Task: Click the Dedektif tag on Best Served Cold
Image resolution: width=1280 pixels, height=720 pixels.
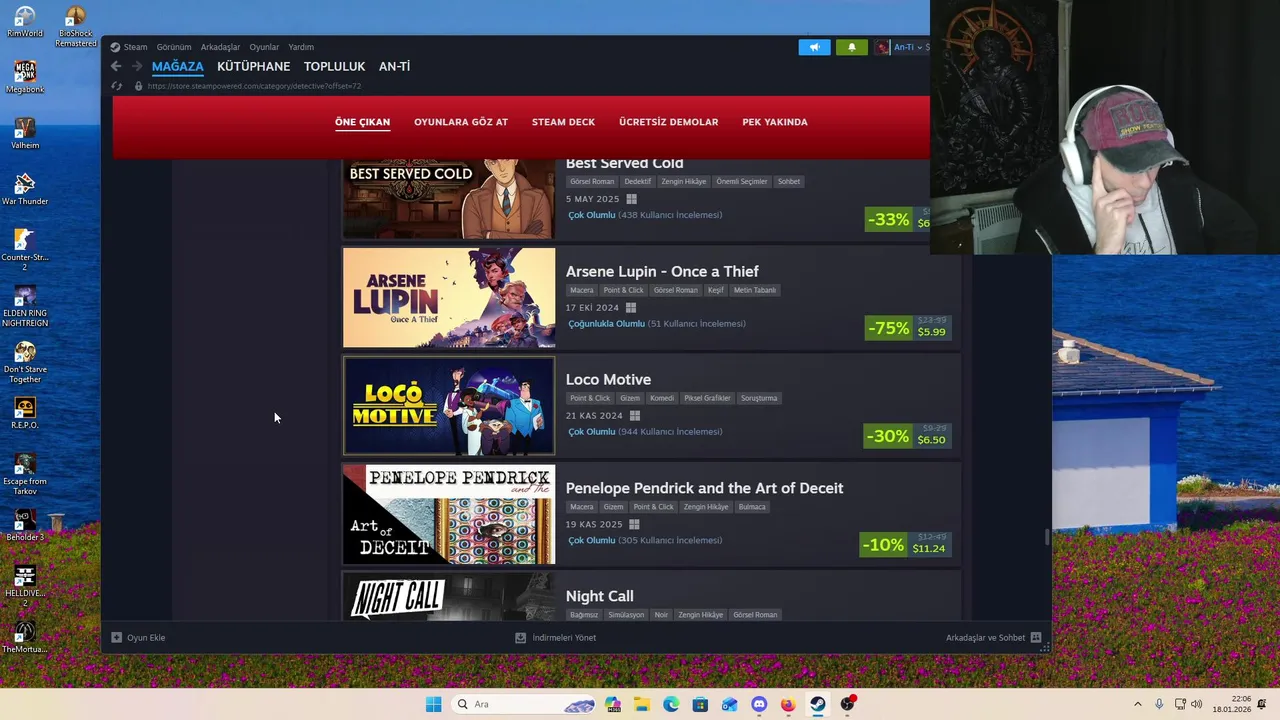Action: point(637,182)
